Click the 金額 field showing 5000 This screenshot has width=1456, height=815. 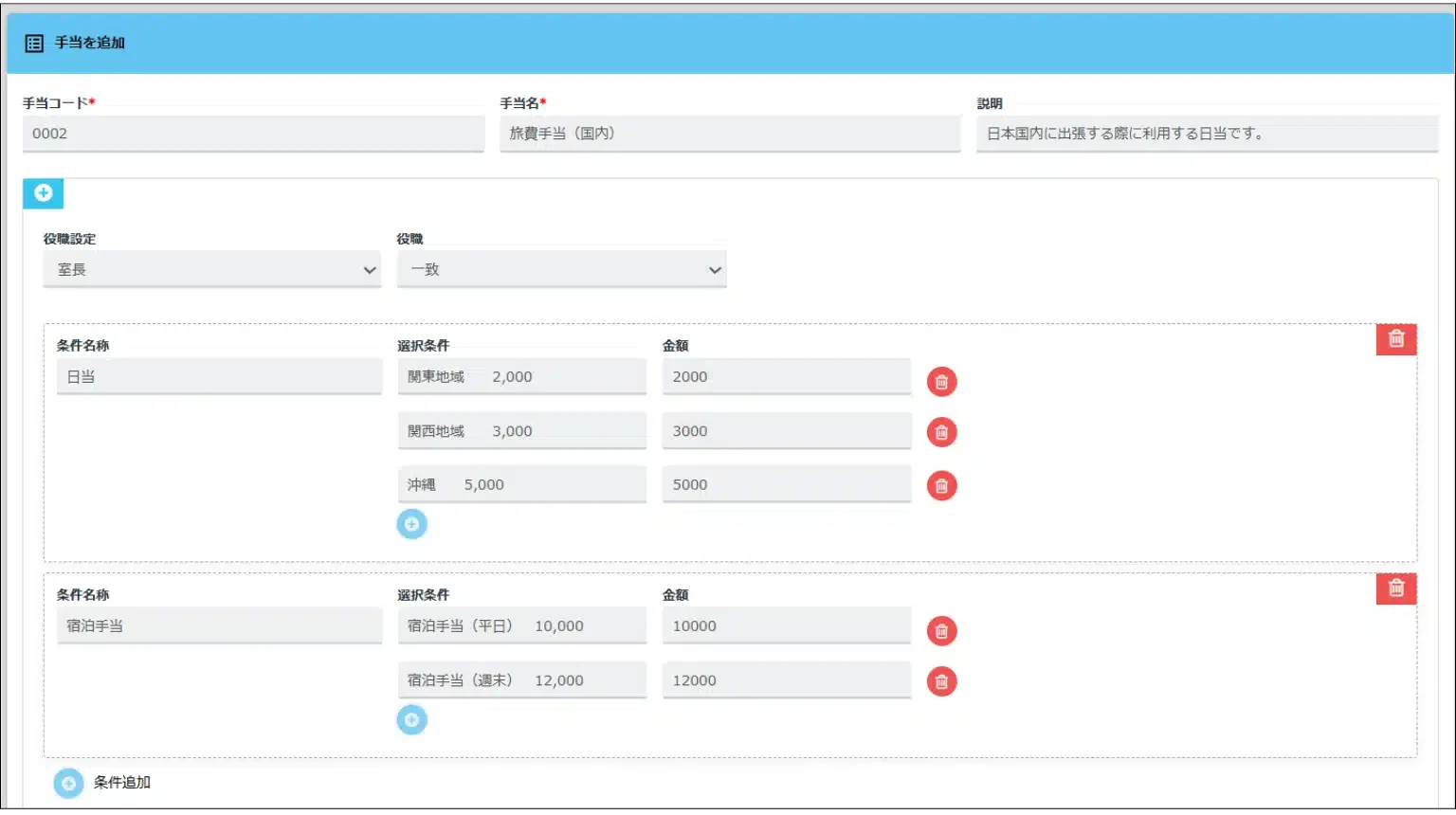(x=787, y=485)
